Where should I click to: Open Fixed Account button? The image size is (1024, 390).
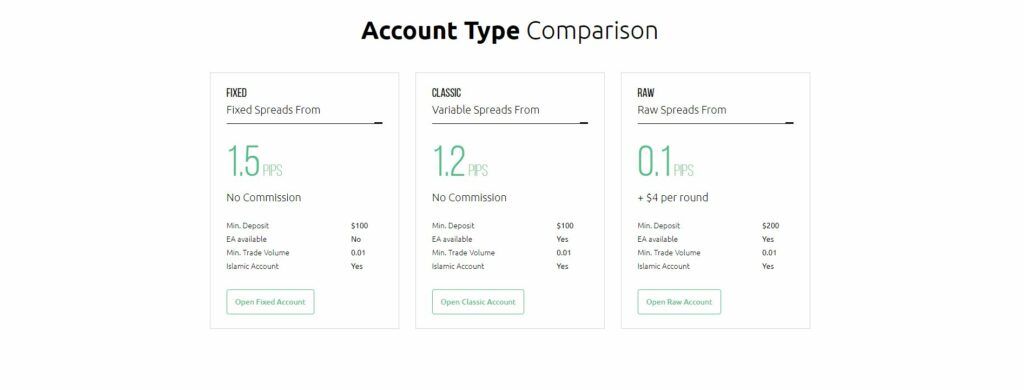pos(270,302)
